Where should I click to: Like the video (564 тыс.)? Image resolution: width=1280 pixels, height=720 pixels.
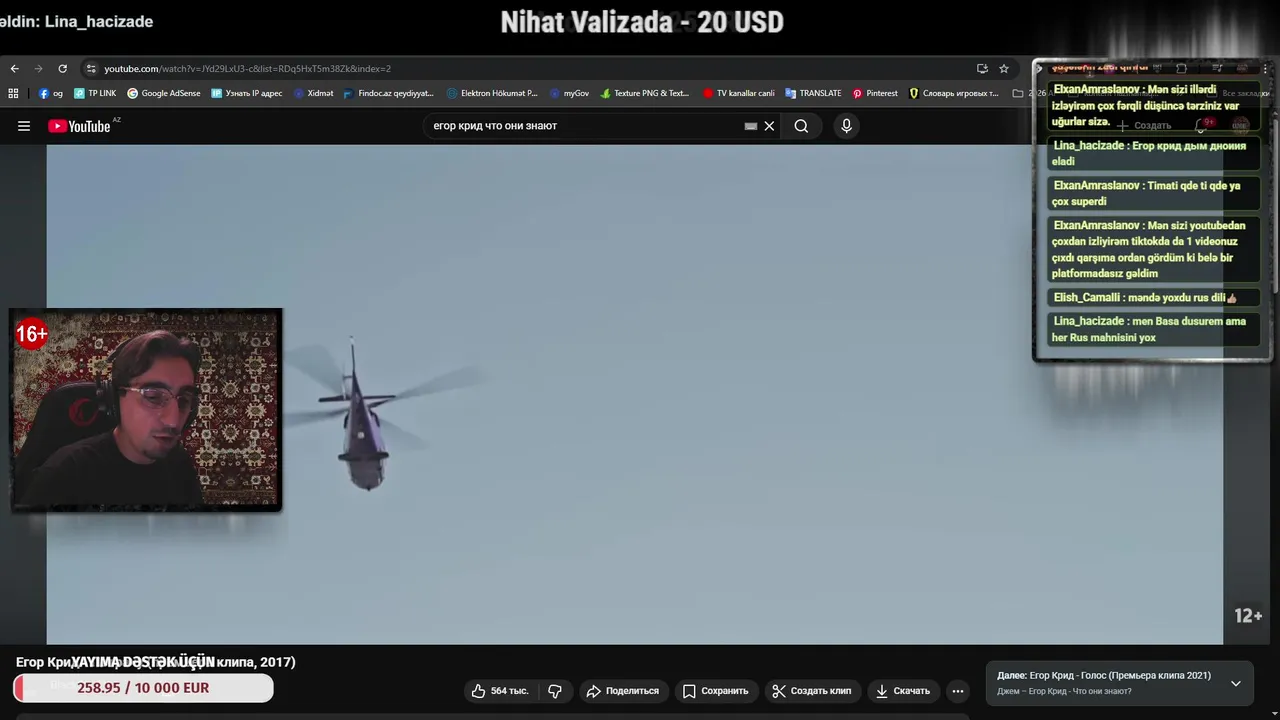click(501, 691)
